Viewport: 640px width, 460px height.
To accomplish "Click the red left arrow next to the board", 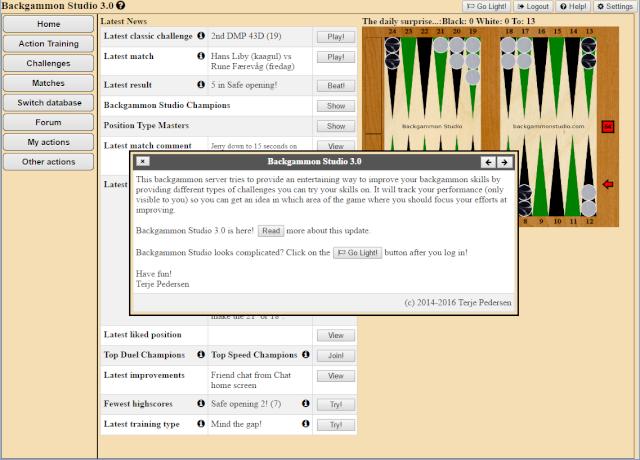I will tap(608, 184).
